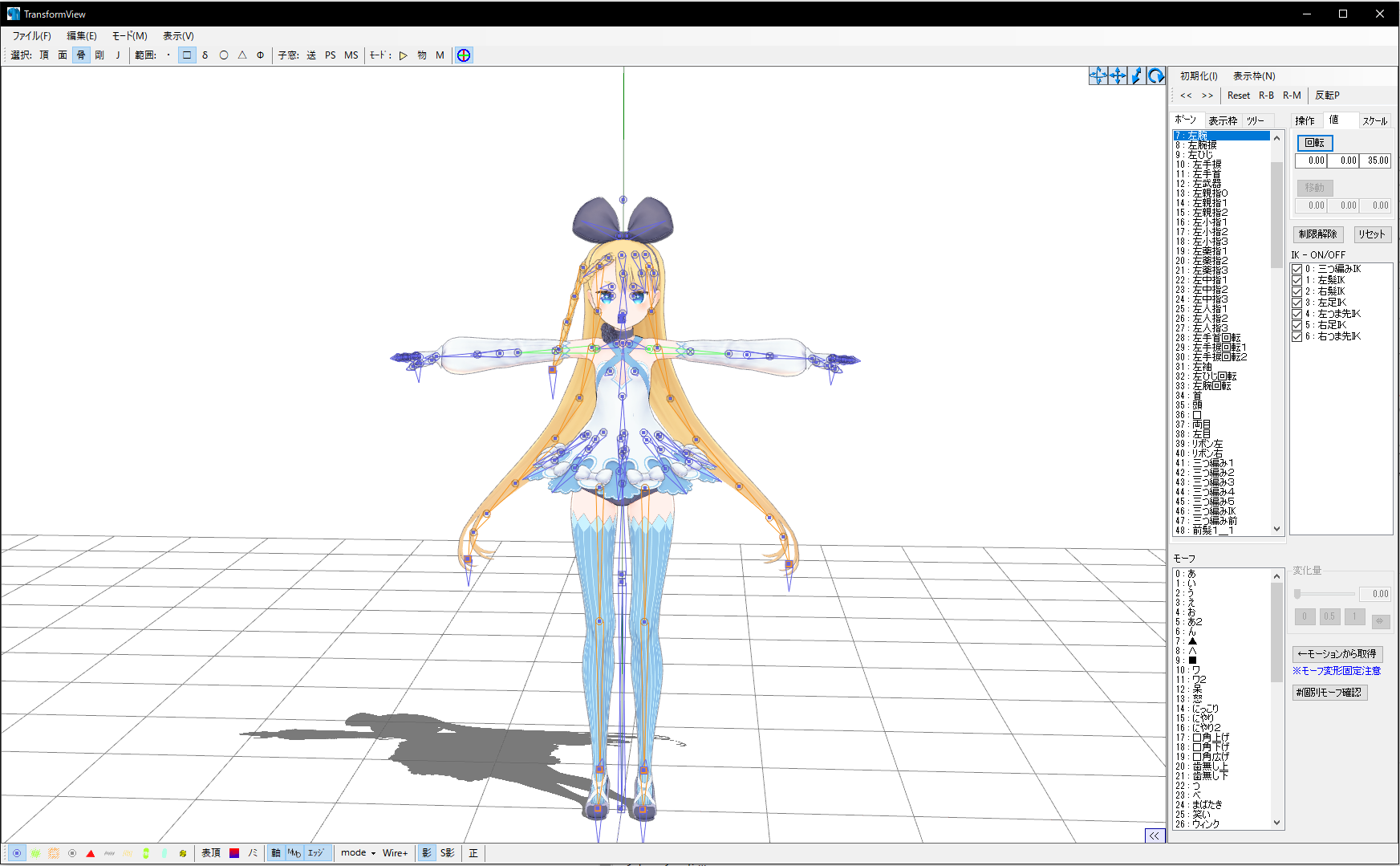The width and height of the screenshot is (1400, 866).
Task: Uncheck 0 : 三つ編みIK checkbox
Action: tap(1297, 269)
